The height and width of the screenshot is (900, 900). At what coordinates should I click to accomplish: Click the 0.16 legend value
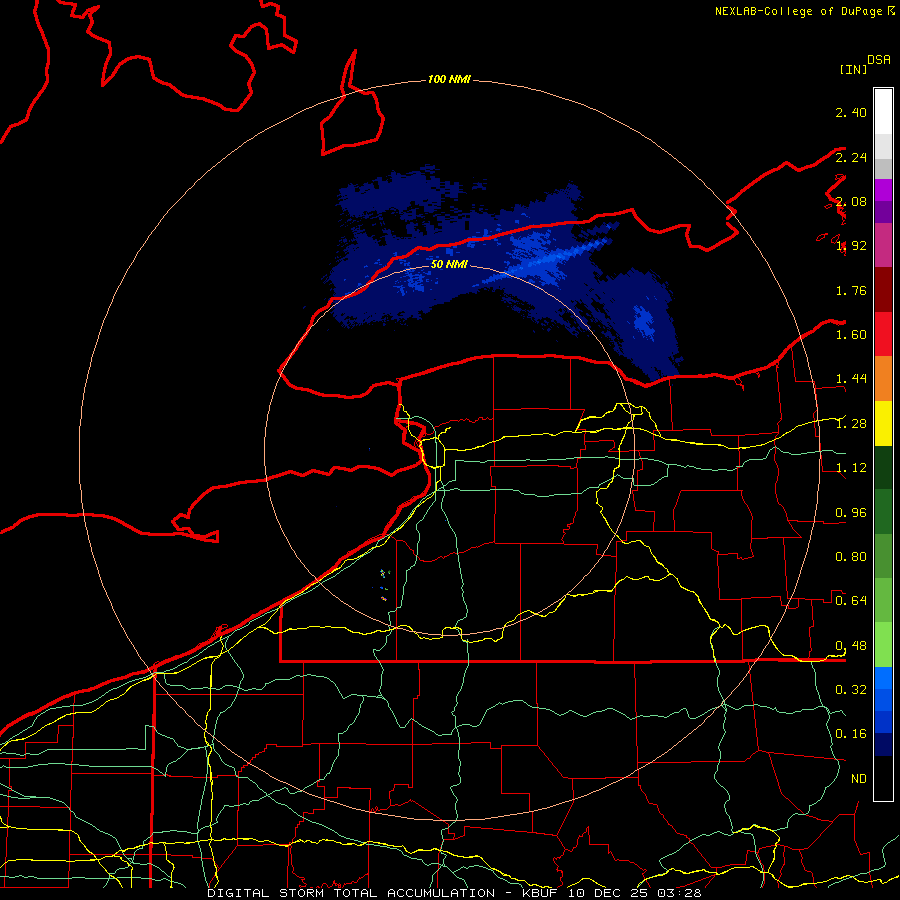coord(851,734)
